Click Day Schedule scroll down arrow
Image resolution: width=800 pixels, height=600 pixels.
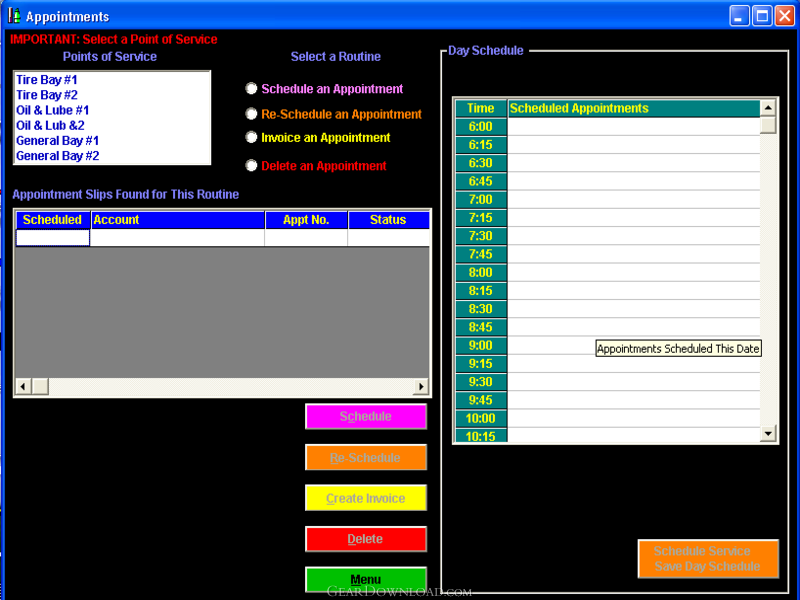pos(768,434)
